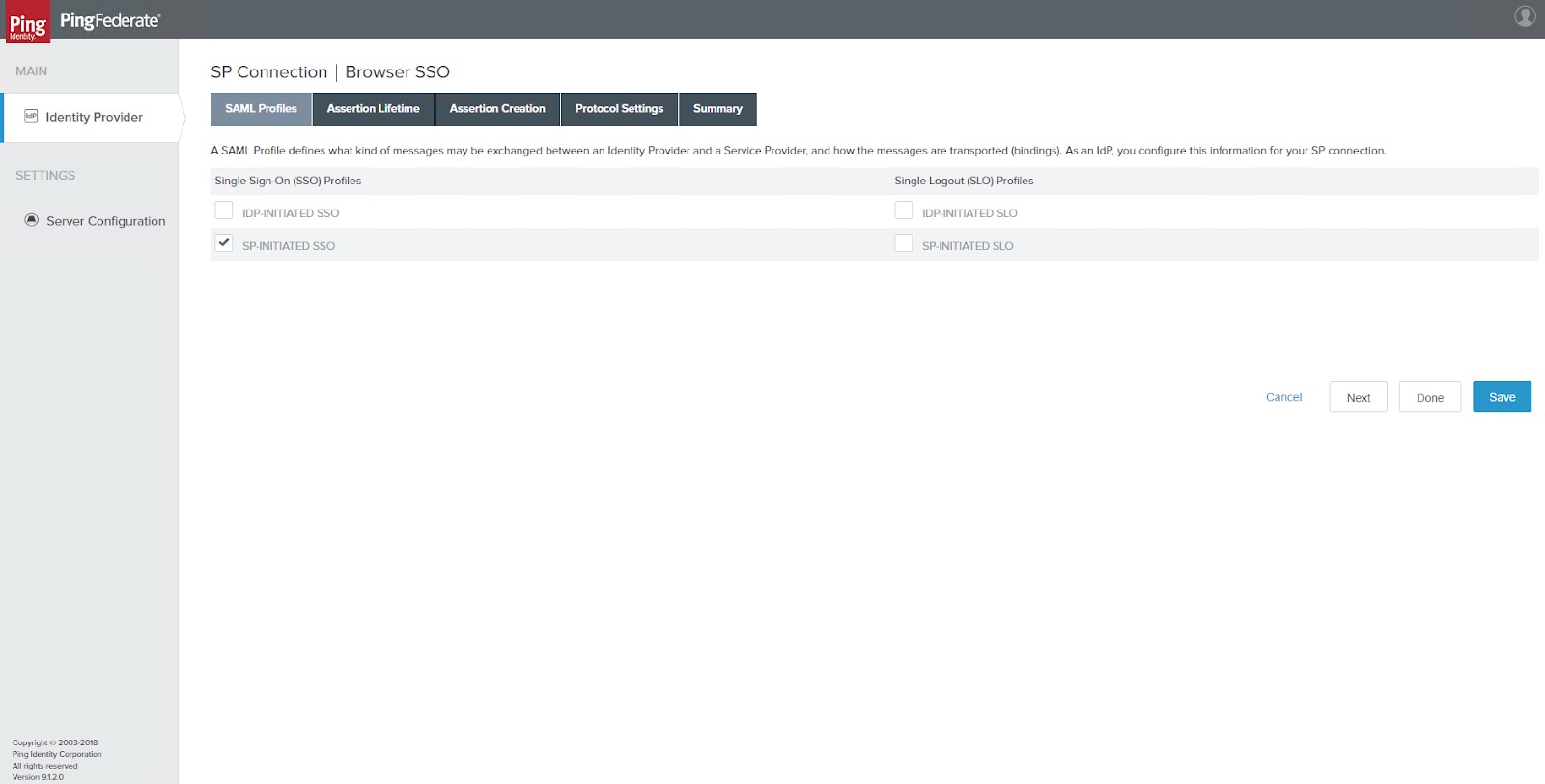1545x784 pixels.
Task: Select Identity Provider label in sidebar
Action: coord(94,117)
